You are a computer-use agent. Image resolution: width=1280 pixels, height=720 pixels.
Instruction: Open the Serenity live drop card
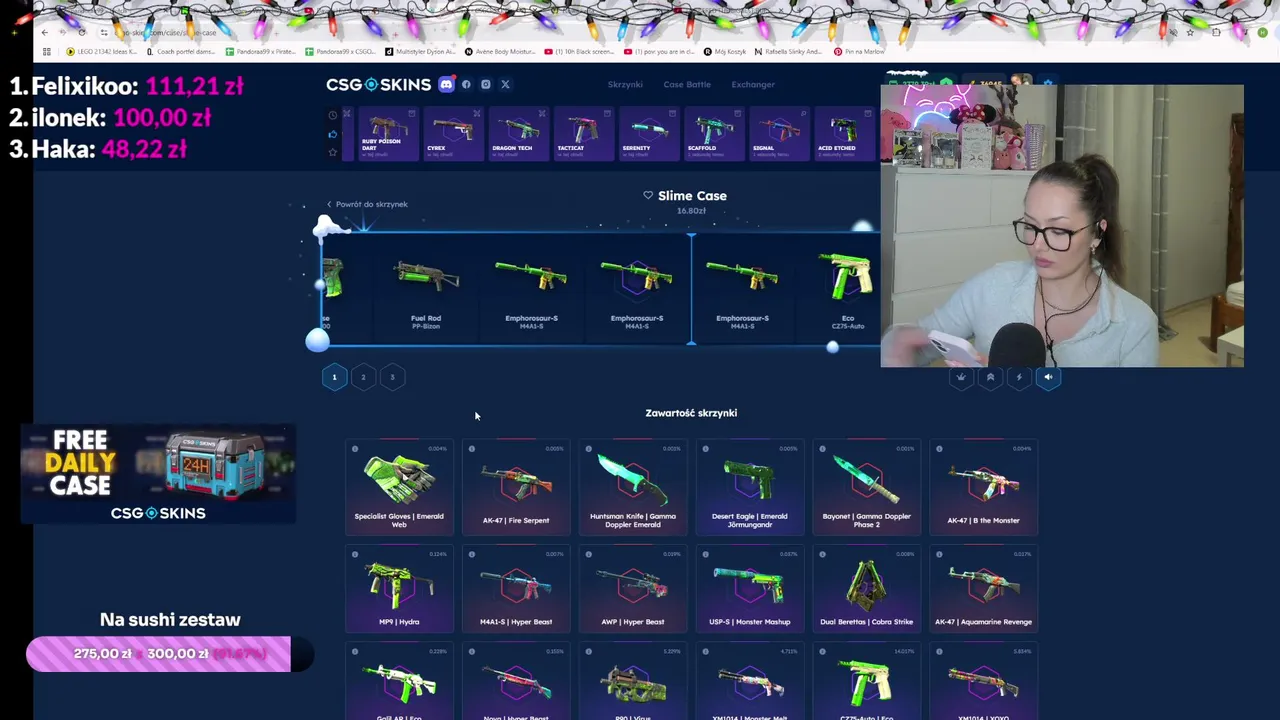coord(648,134)
